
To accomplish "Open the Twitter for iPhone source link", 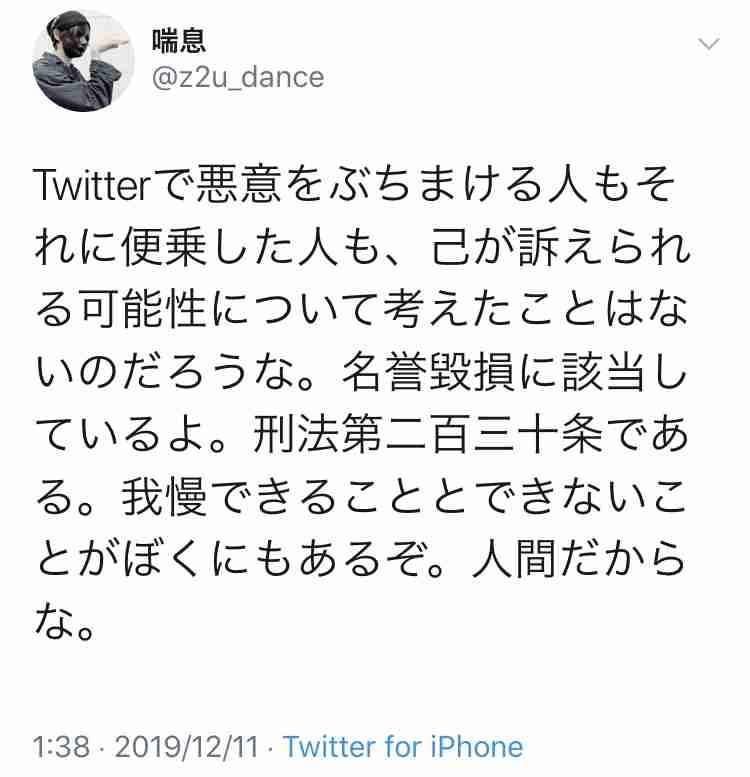I will 403,746.
